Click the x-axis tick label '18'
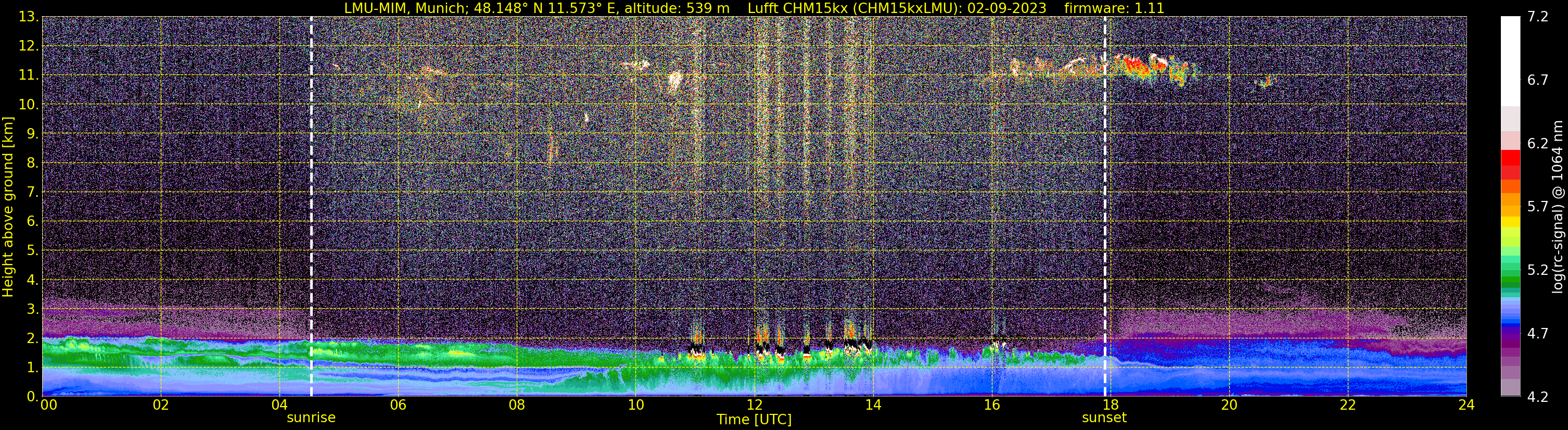 click(x=1110, y=405)
